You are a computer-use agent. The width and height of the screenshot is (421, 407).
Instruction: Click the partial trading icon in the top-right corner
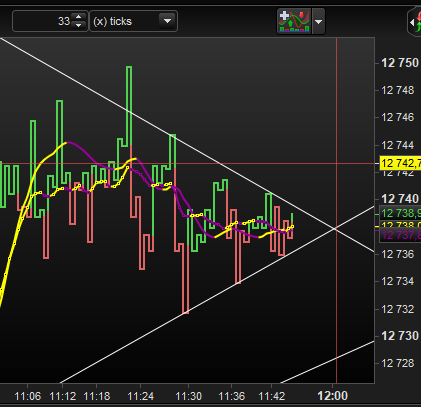[x=415, y=22]
